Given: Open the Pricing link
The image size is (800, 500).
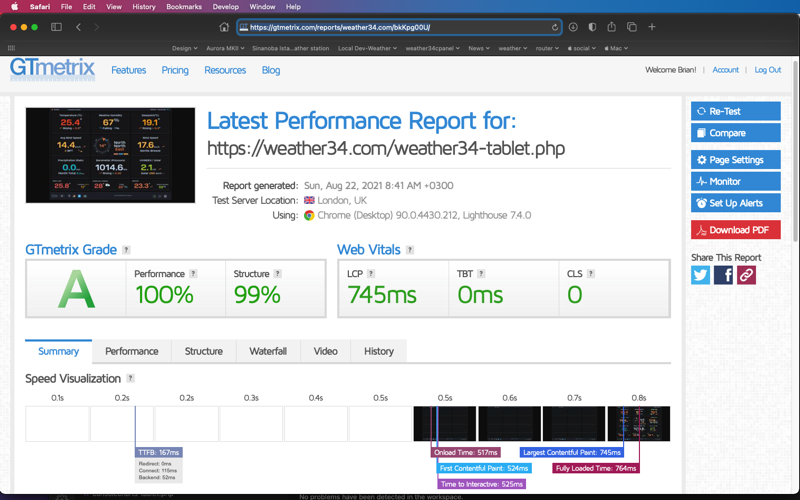Looking at the screenshot, I should [x=175, y=70].
